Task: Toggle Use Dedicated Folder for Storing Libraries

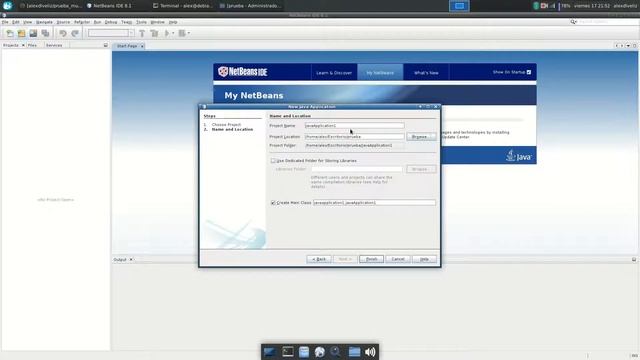Action: (x=273, y=161)
